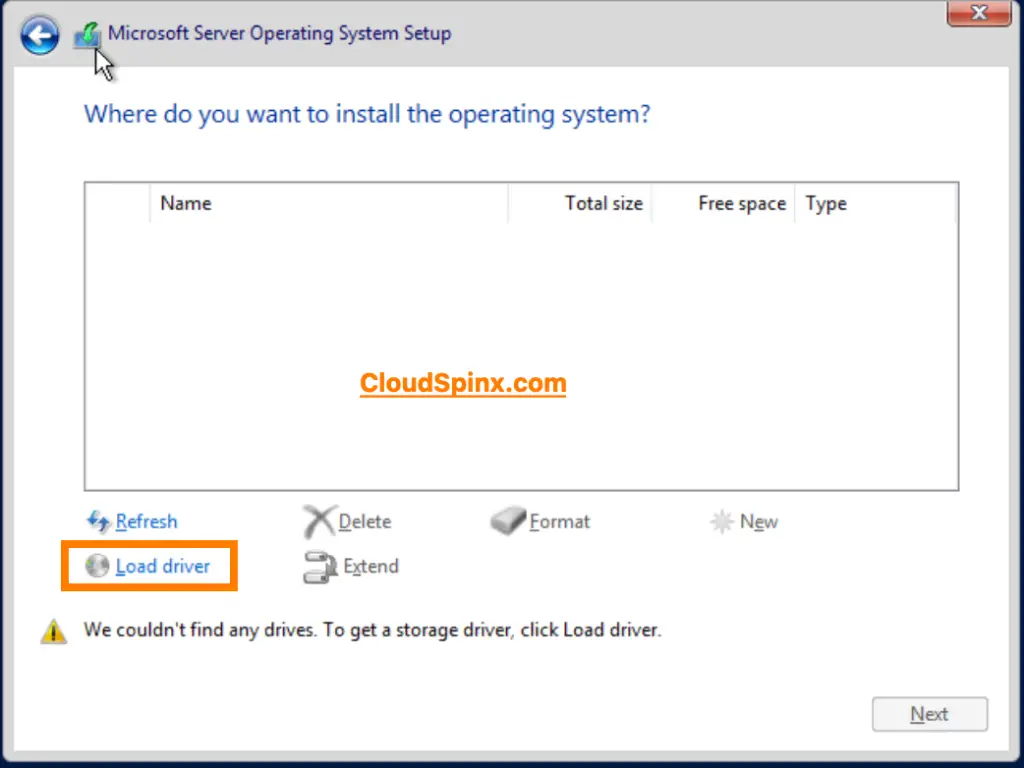1024x768 pixels.
Task: Sort drives by the Name column header
Action: click(186, 203)
